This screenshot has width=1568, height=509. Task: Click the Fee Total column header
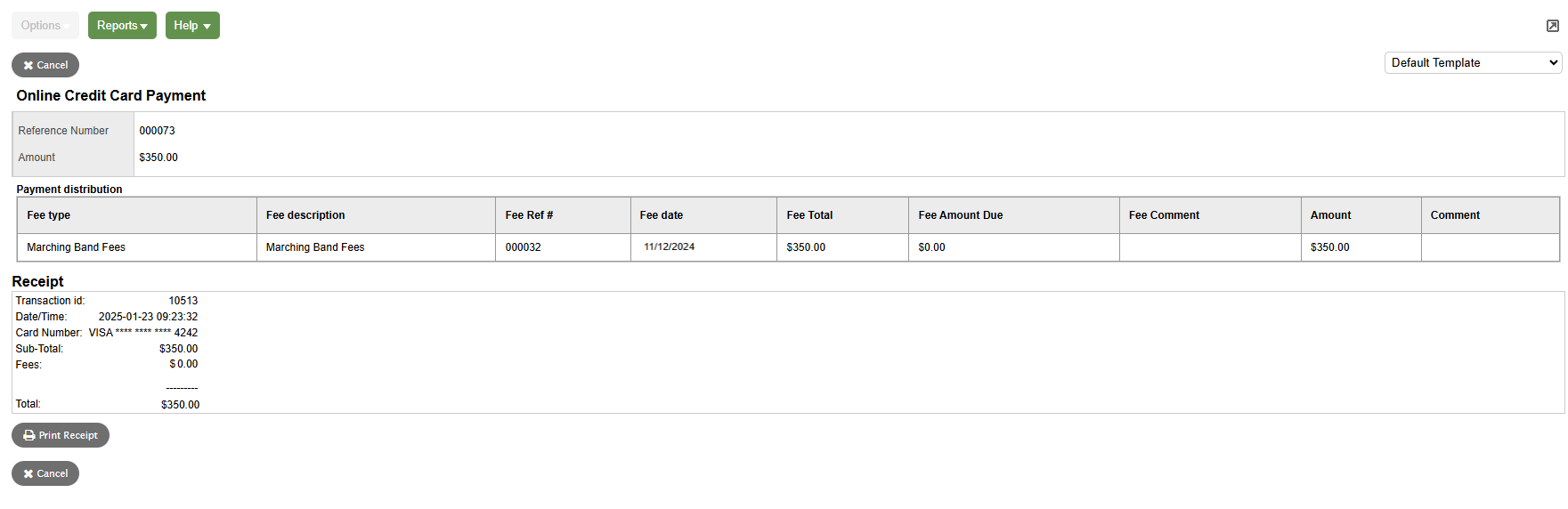pos(809,215)
